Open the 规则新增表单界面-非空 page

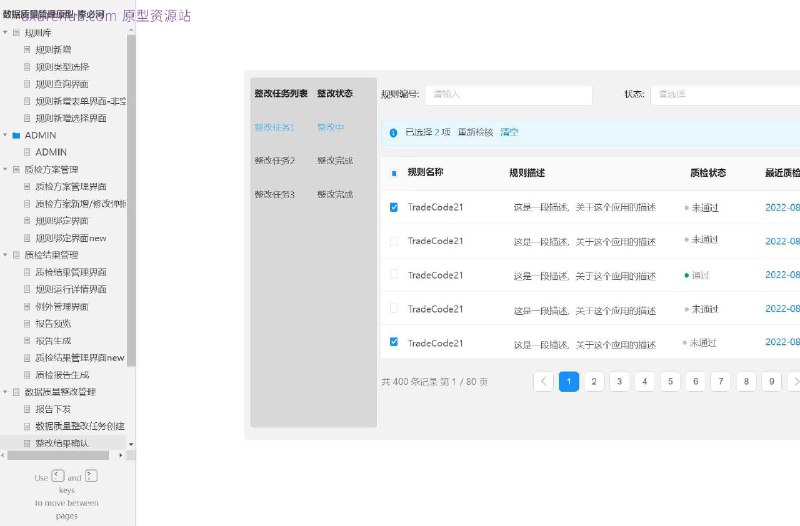tap(81, 101)
